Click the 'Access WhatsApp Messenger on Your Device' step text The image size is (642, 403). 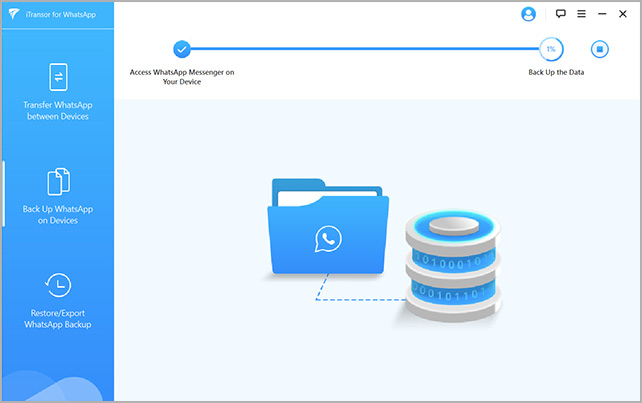point(181,78)
